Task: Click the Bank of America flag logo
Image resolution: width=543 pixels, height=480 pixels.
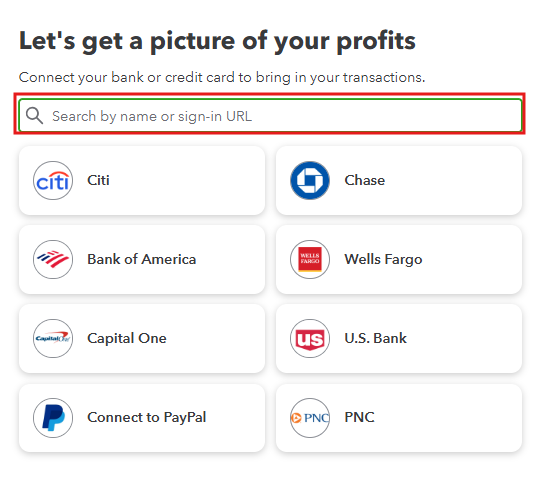Action: click(x=53, y=259)
